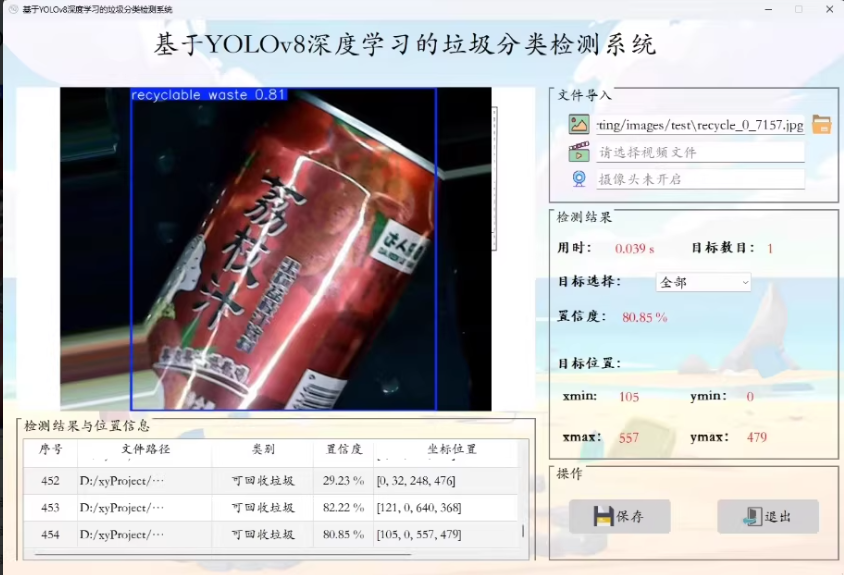Minimize the application window
Viewport: 844px width, 575px height.
click(769, 9)
